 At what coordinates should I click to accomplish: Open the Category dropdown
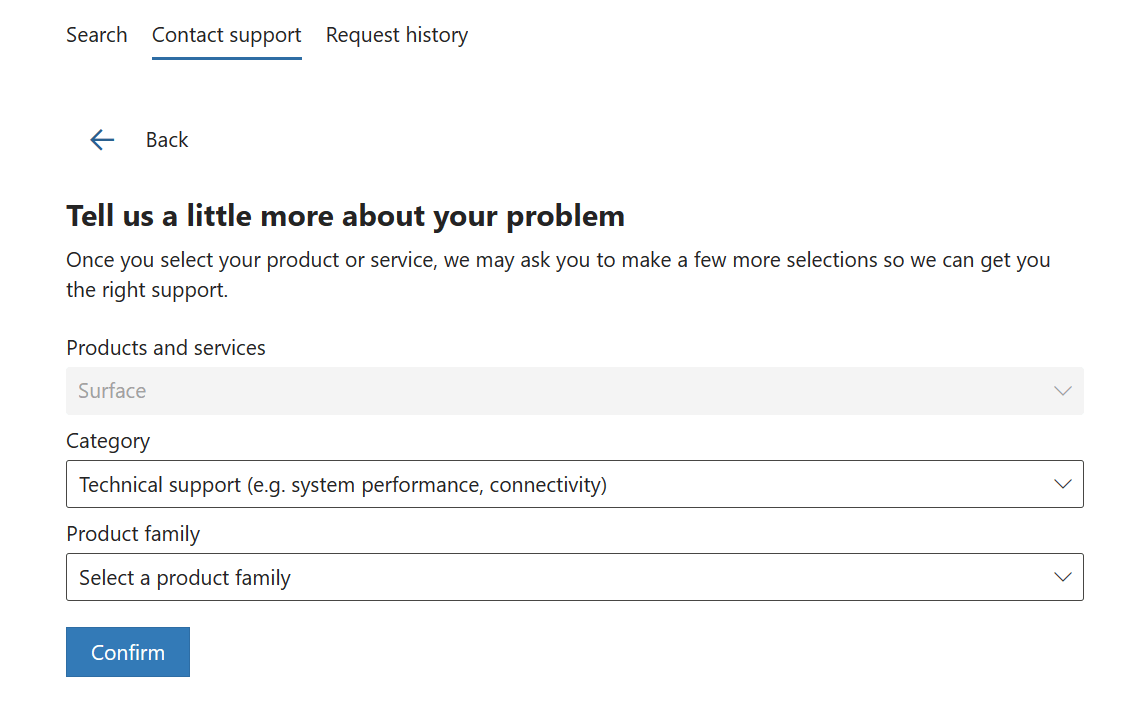pos(574,484)
